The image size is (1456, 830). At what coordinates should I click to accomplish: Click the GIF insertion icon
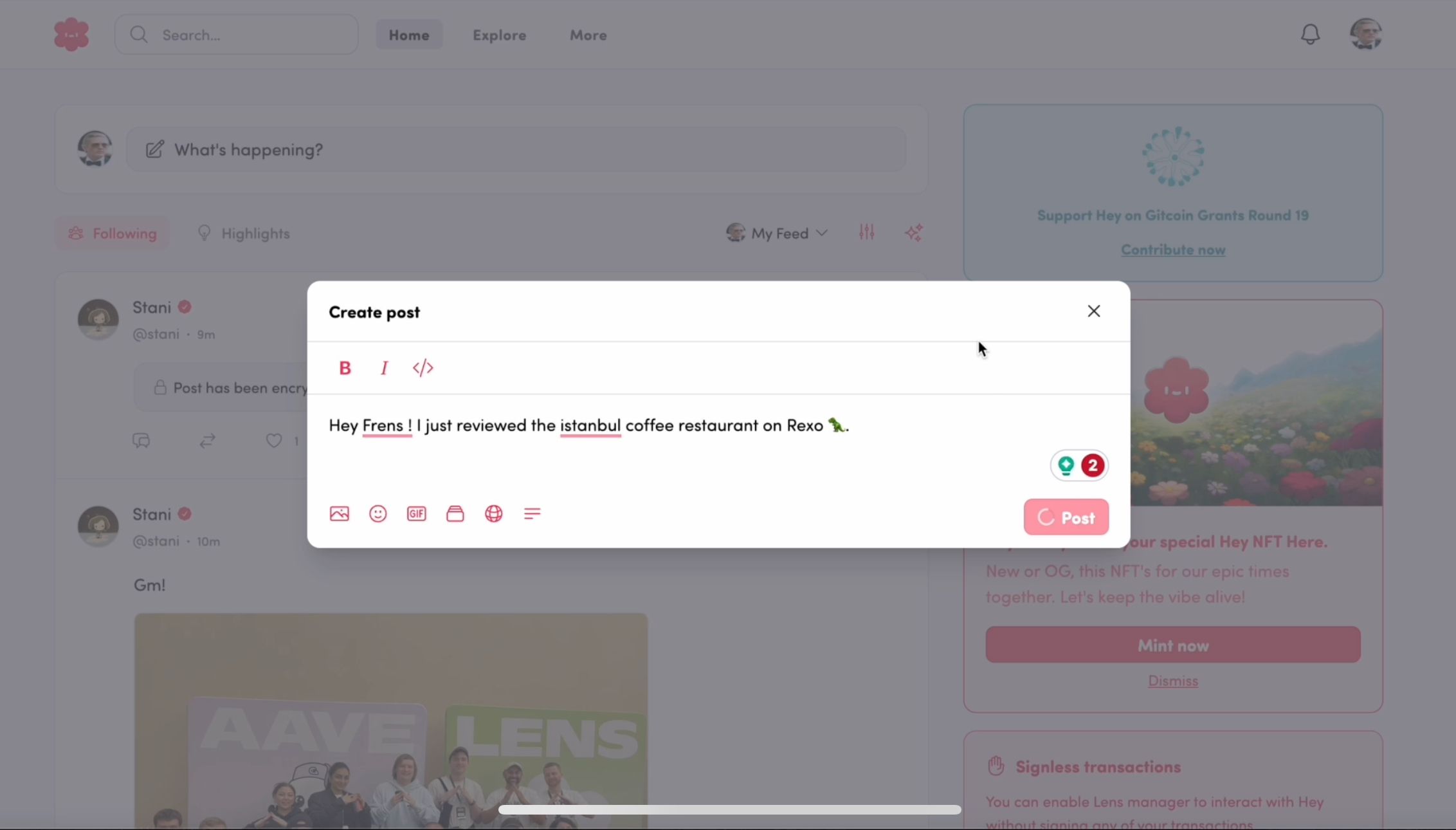point(416,513)
